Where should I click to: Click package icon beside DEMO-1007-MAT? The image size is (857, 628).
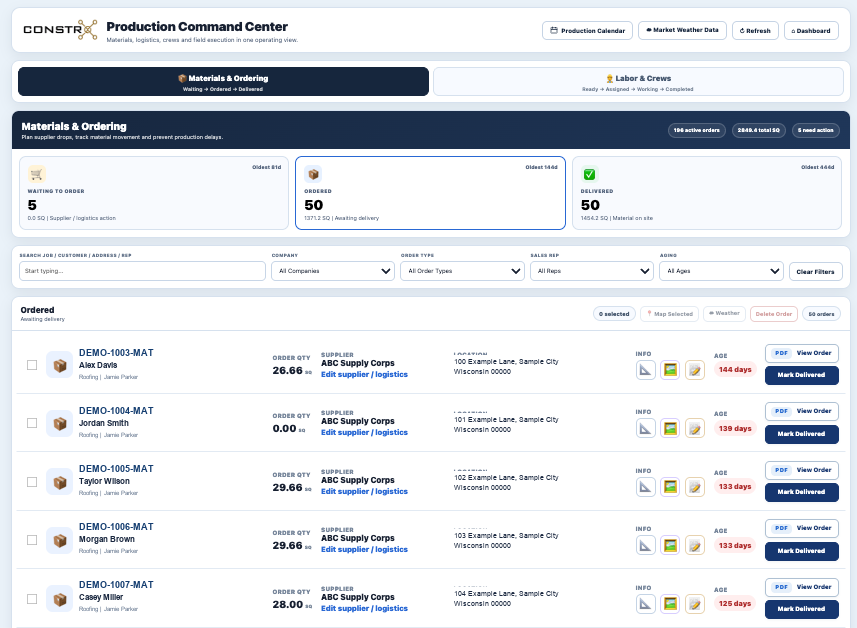[x=60, y=599]
